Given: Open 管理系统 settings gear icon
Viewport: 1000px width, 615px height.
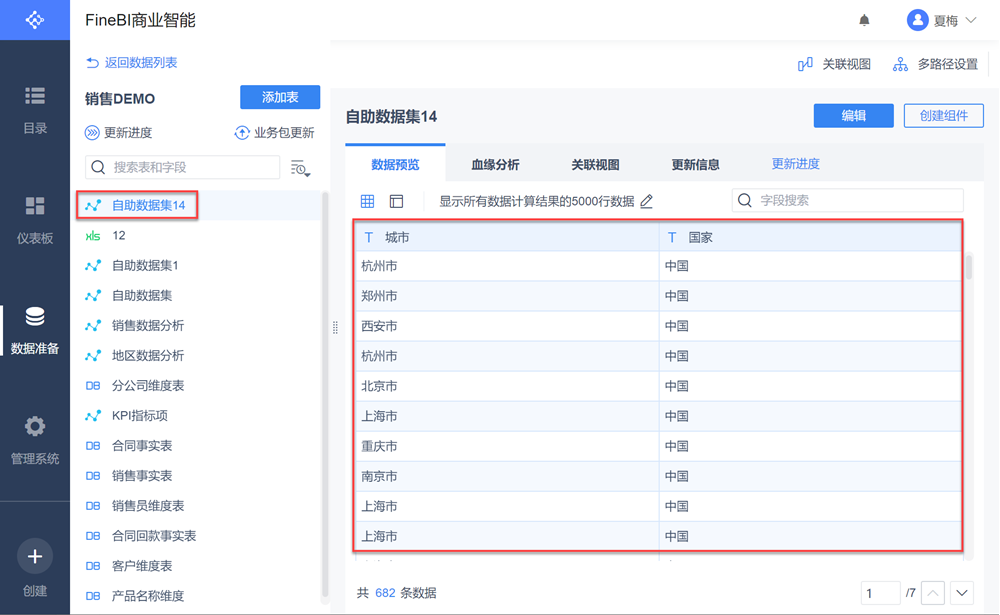Looking at the screenshot, I should (x=35, y=427).
